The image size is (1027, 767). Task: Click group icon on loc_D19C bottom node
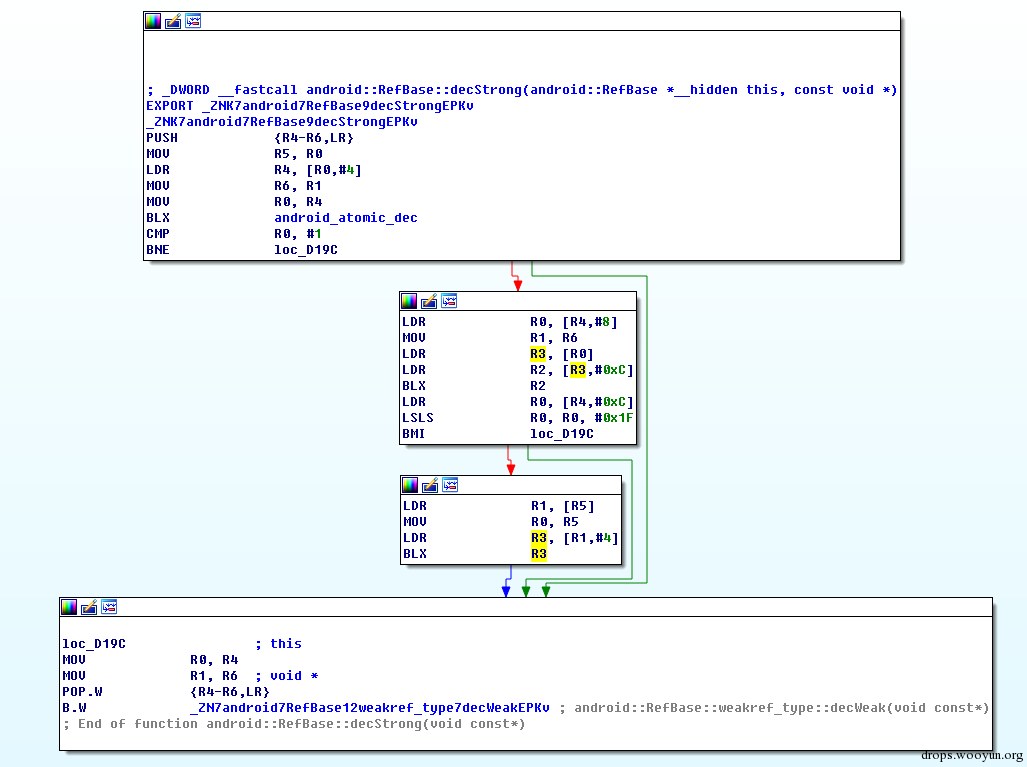pos(109,607)
